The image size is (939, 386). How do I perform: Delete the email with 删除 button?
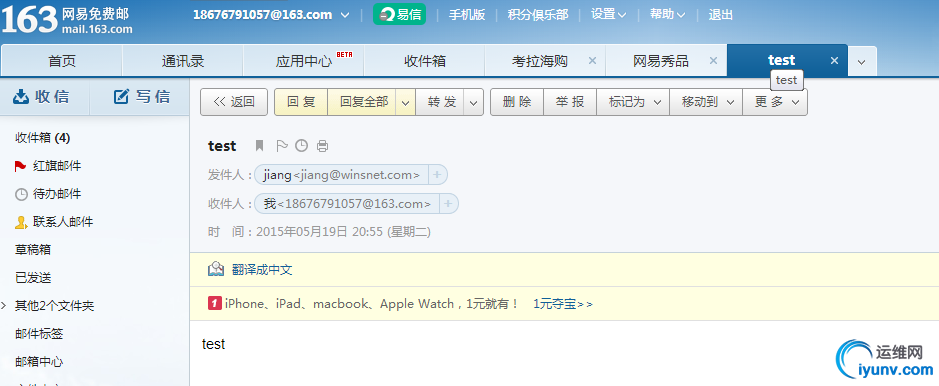tap(517, 102)
